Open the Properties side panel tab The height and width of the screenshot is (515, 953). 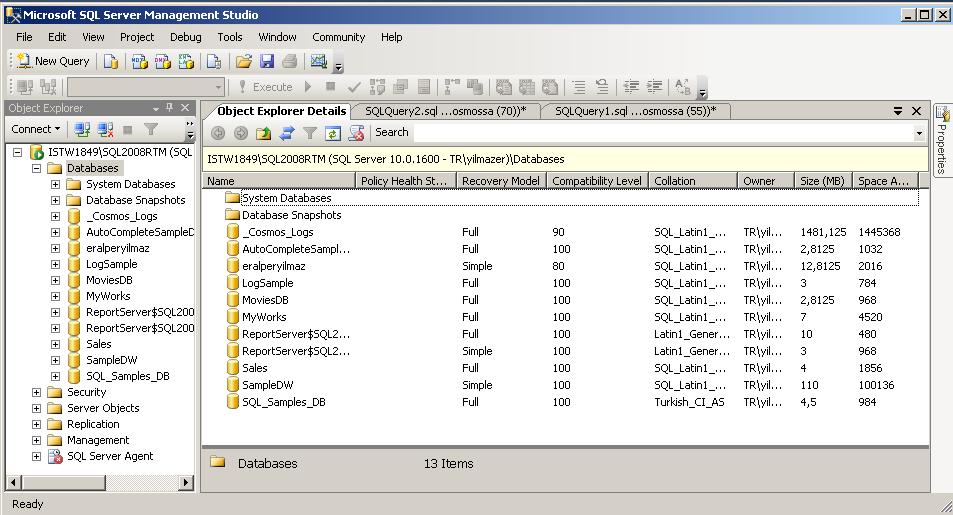(942, 140)
